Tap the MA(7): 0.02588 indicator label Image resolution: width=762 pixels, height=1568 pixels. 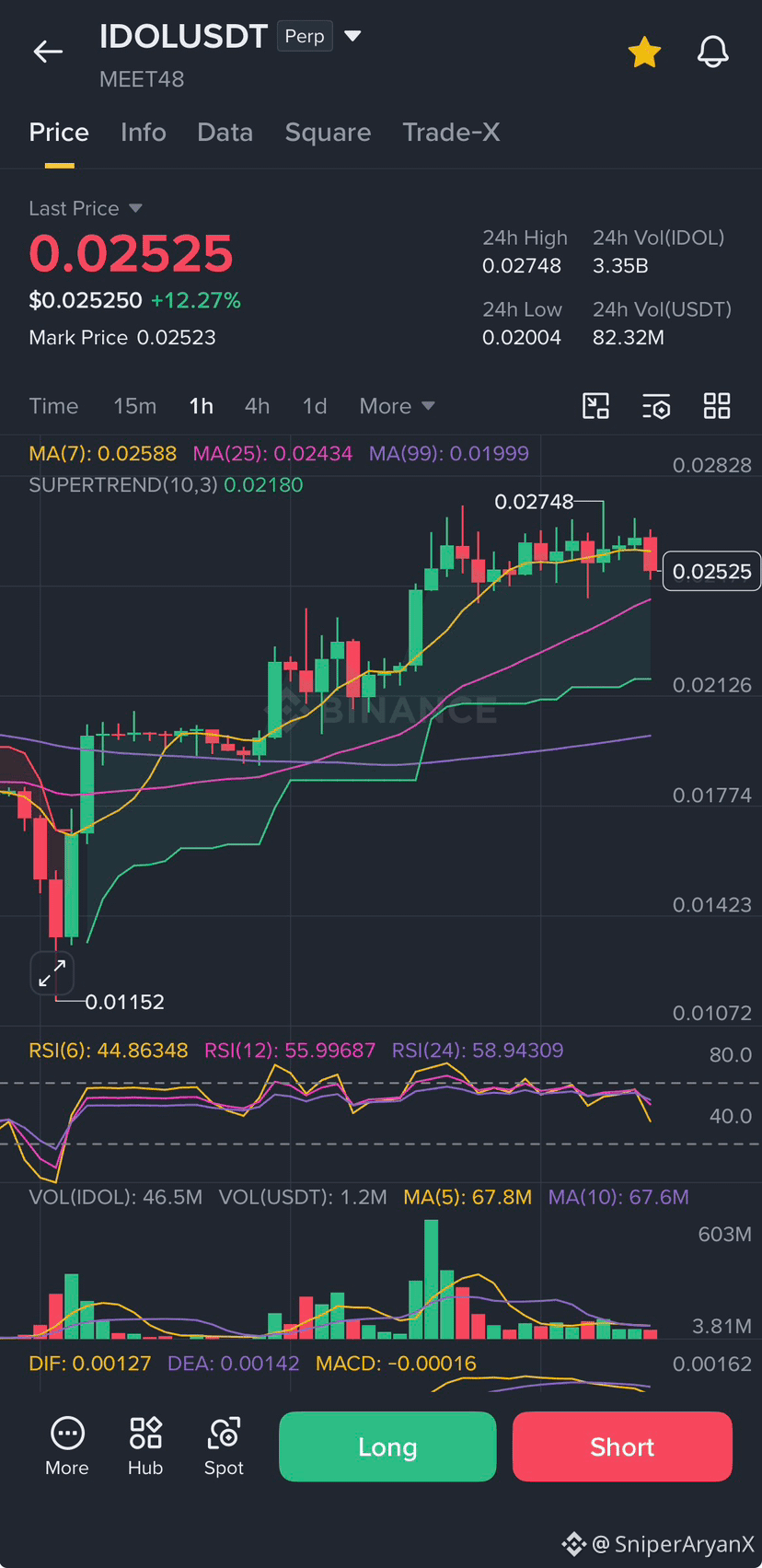(102, 453)
